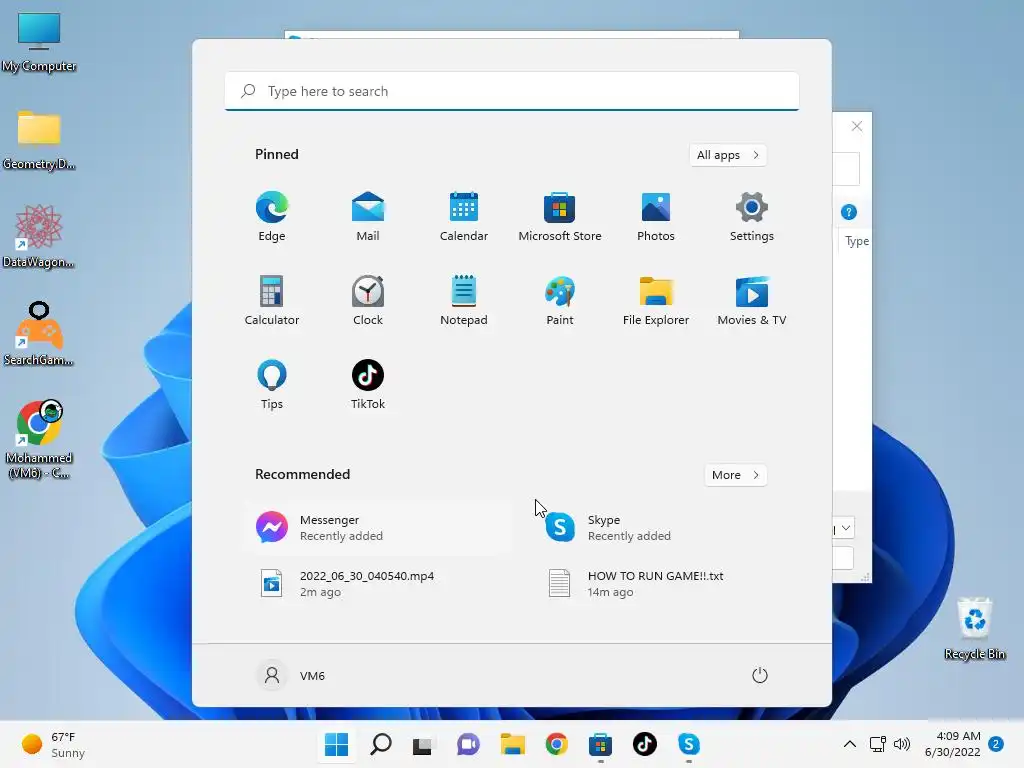Launch TikTok from pinned apps
The width and height of the screenshot is (1024, 768).
[368, 385]
